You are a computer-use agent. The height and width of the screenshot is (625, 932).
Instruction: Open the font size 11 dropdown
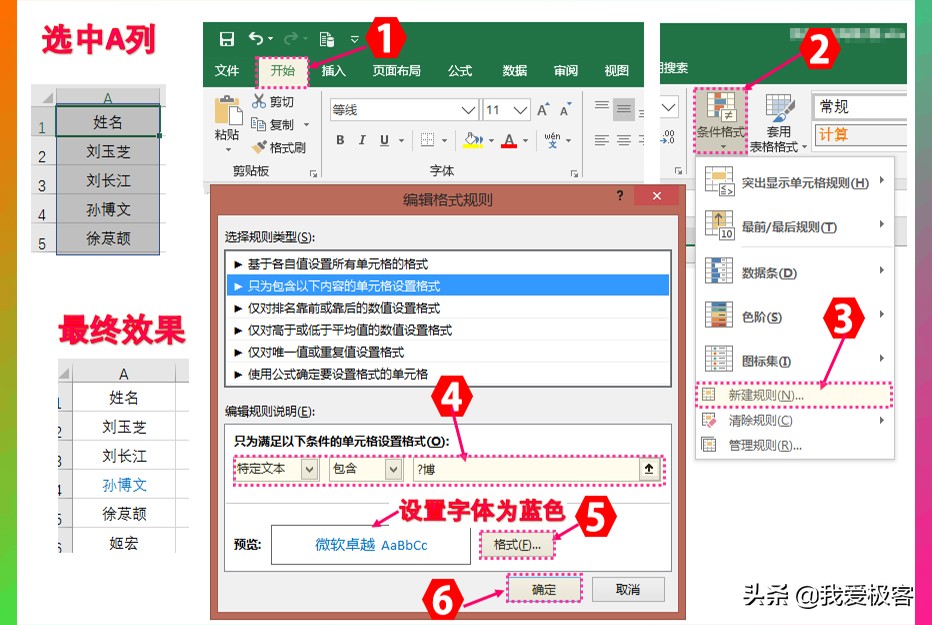click(x=521, y=110)
